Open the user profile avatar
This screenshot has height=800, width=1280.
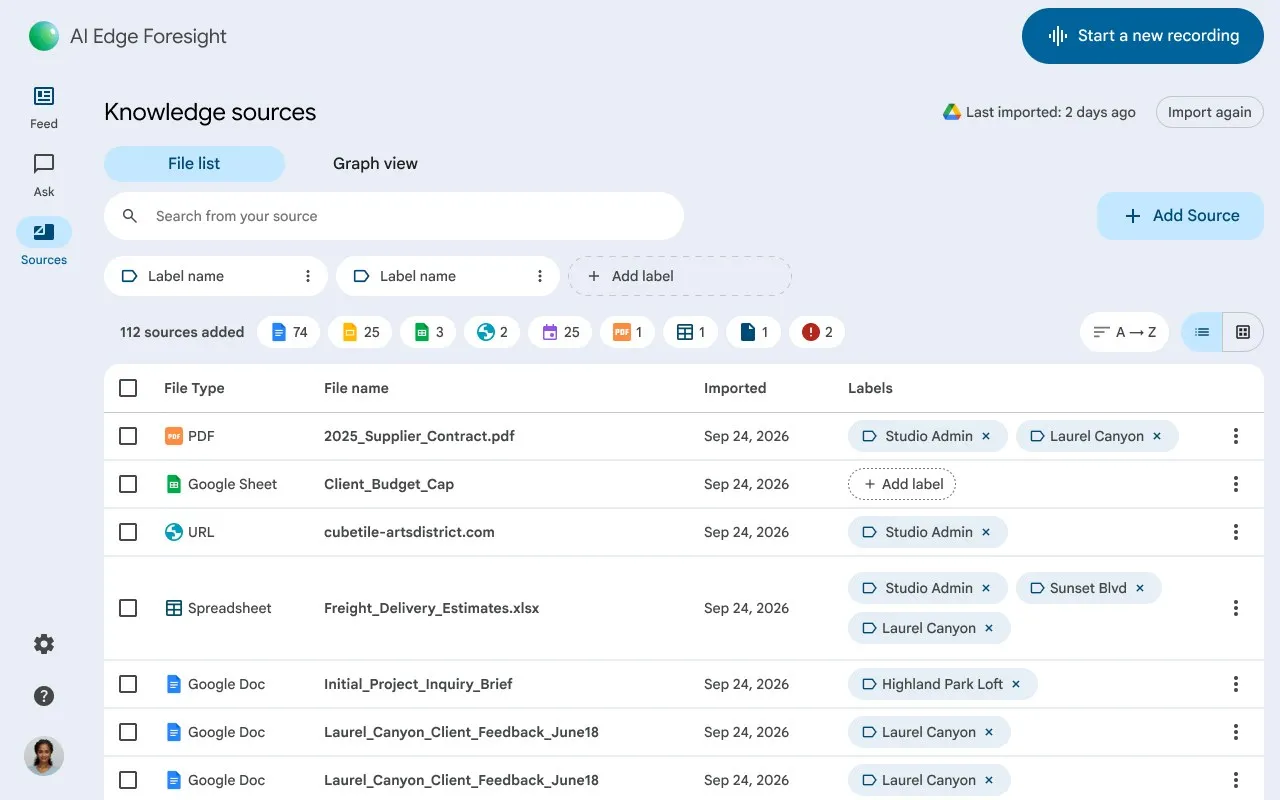coord(44,756)
